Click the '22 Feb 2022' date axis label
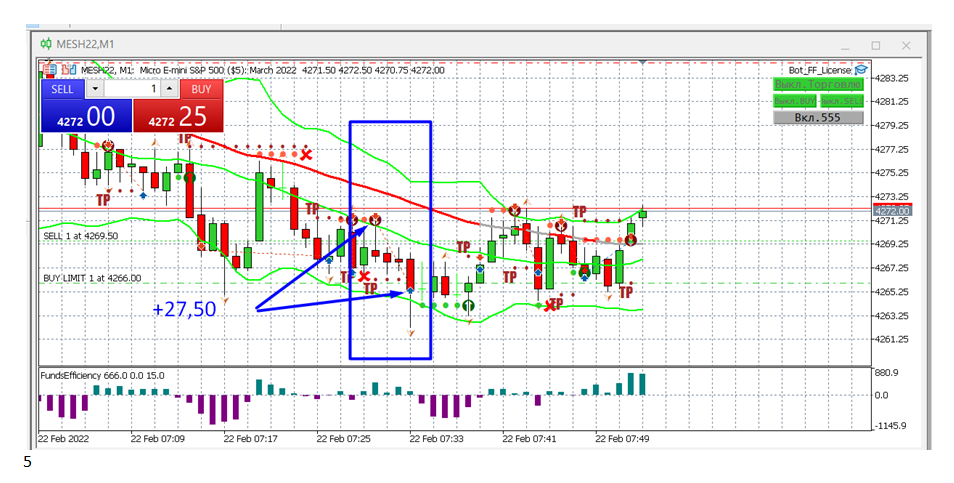Screen dimensions: 954x483 pos(63,439)
